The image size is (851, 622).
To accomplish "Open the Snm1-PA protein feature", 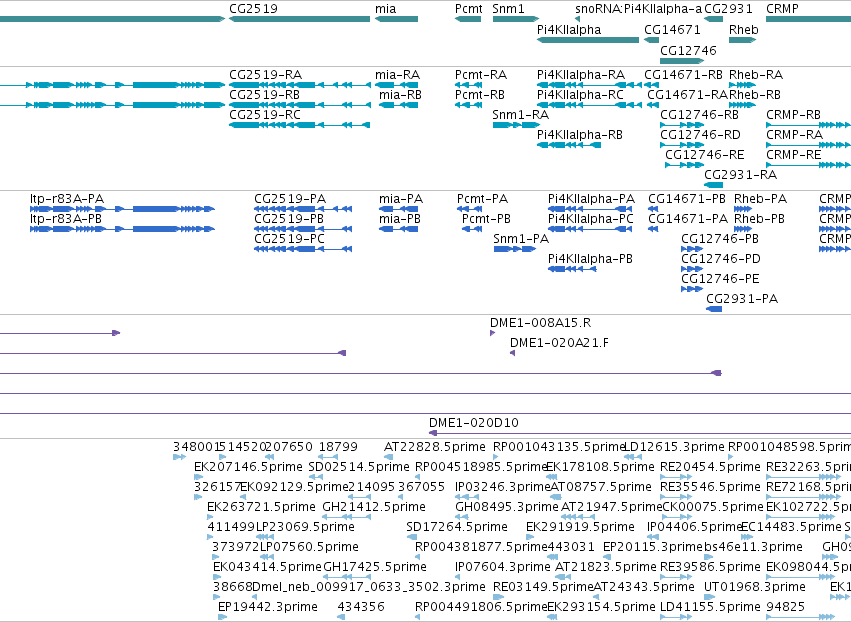I will pyautogui.click(x=515, y=249).
